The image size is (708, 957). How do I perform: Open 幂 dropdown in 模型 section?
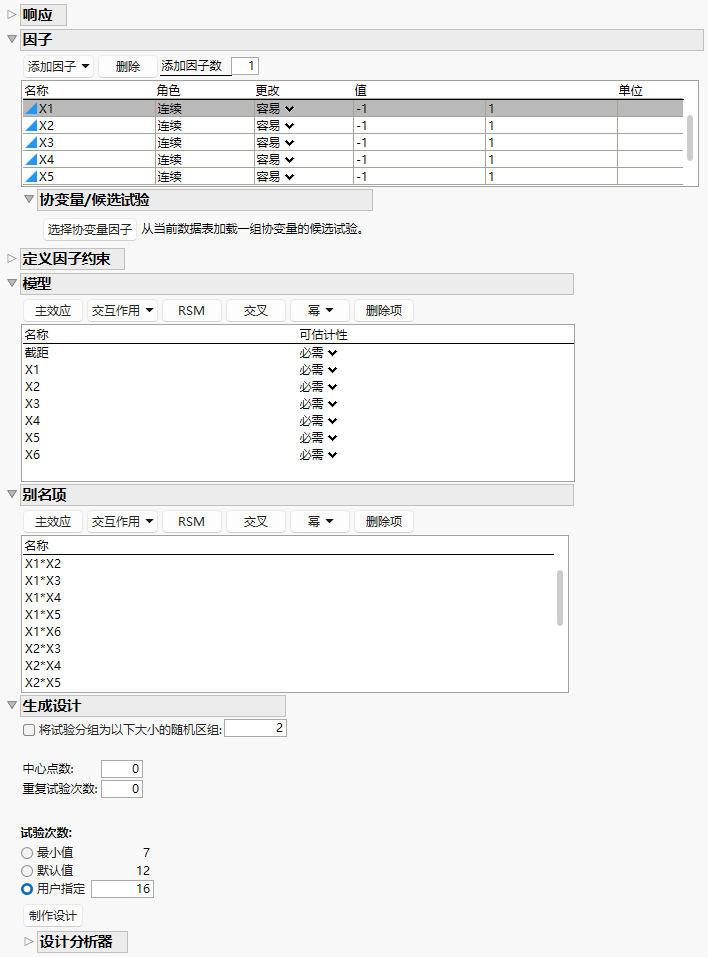click(320, 311)
